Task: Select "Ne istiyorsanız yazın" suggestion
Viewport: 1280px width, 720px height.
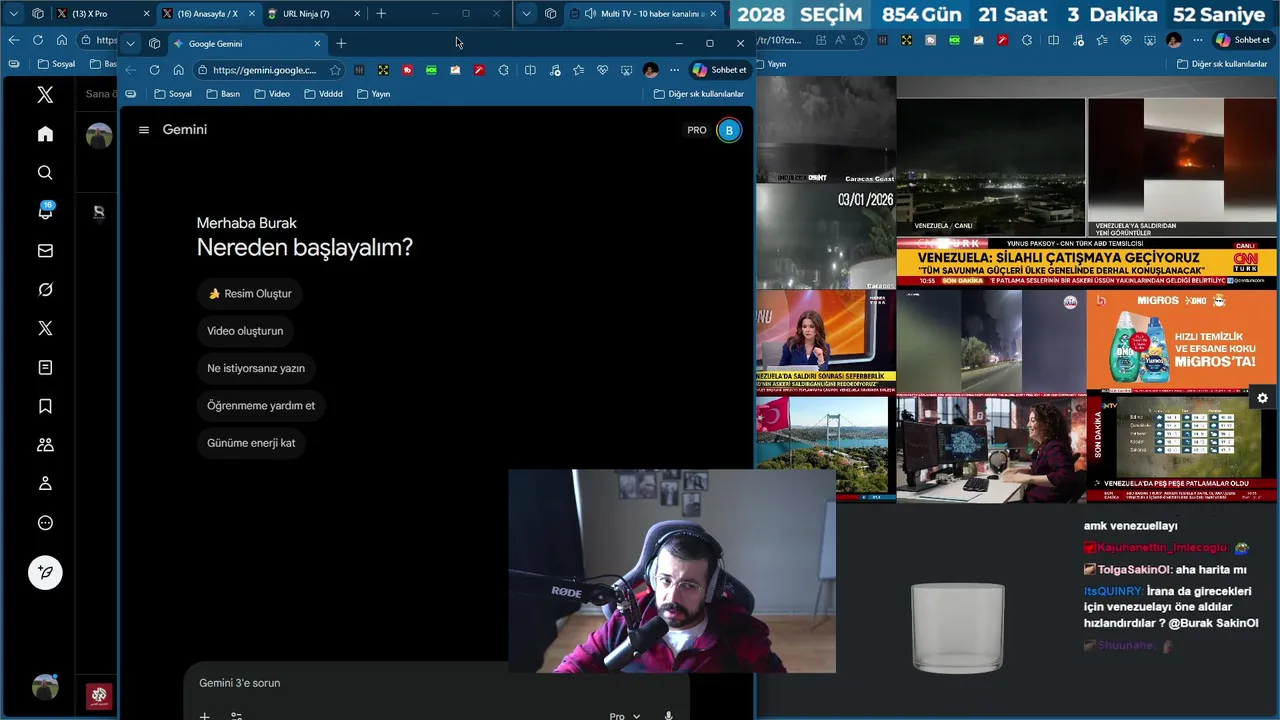Action: point(256,368)
